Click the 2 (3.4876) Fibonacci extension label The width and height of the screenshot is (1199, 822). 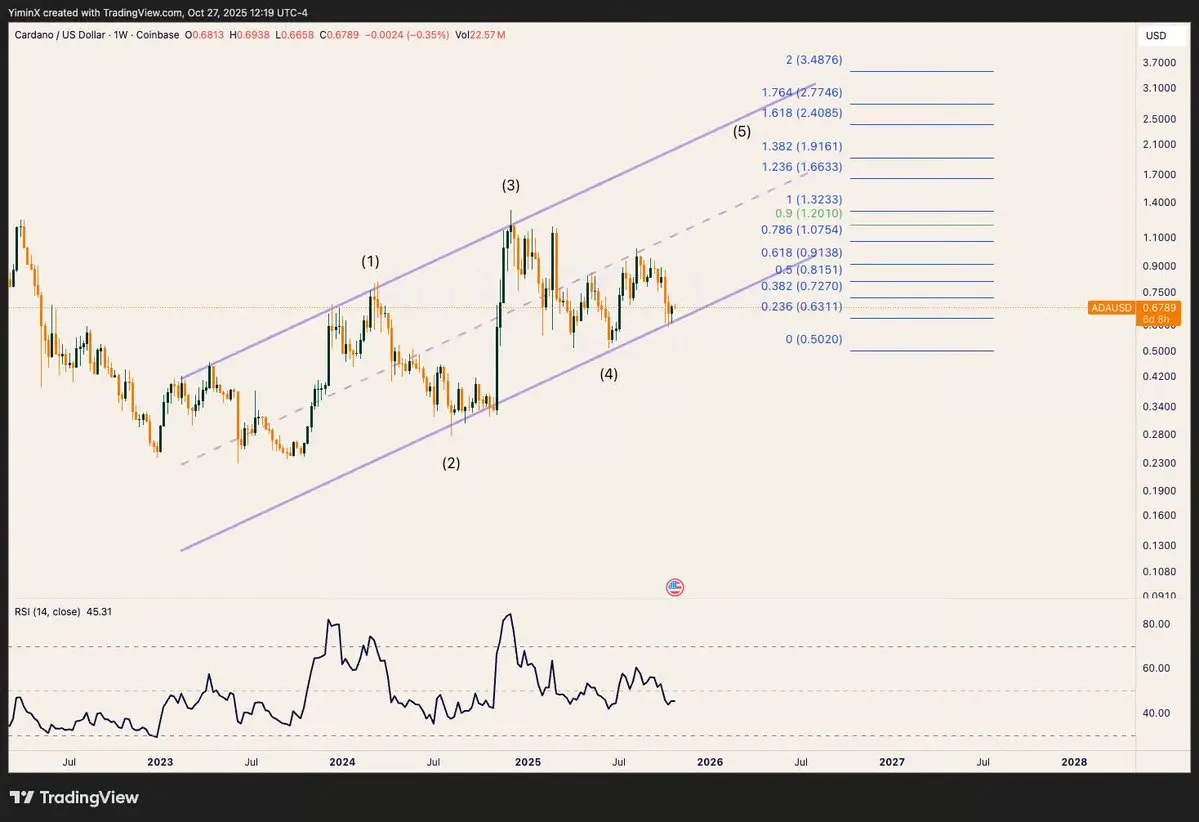click(814, 60)
